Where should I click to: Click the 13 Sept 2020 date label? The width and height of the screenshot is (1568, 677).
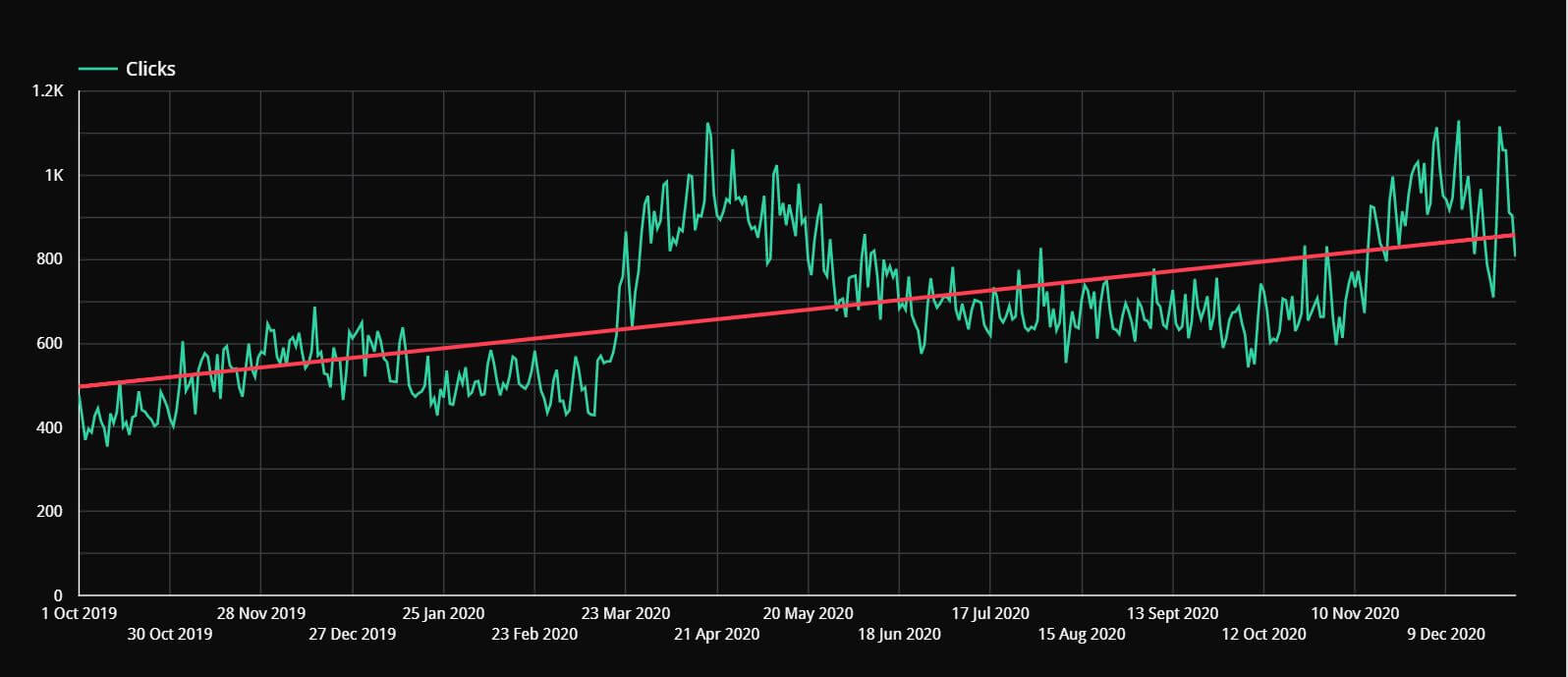coord(1172,613)
